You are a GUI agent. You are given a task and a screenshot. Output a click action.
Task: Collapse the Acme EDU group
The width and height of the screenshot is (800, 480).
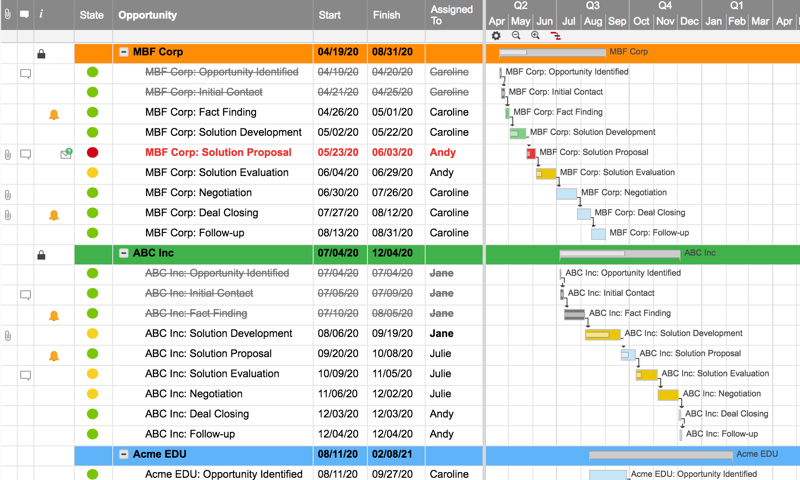coord(124,454)
